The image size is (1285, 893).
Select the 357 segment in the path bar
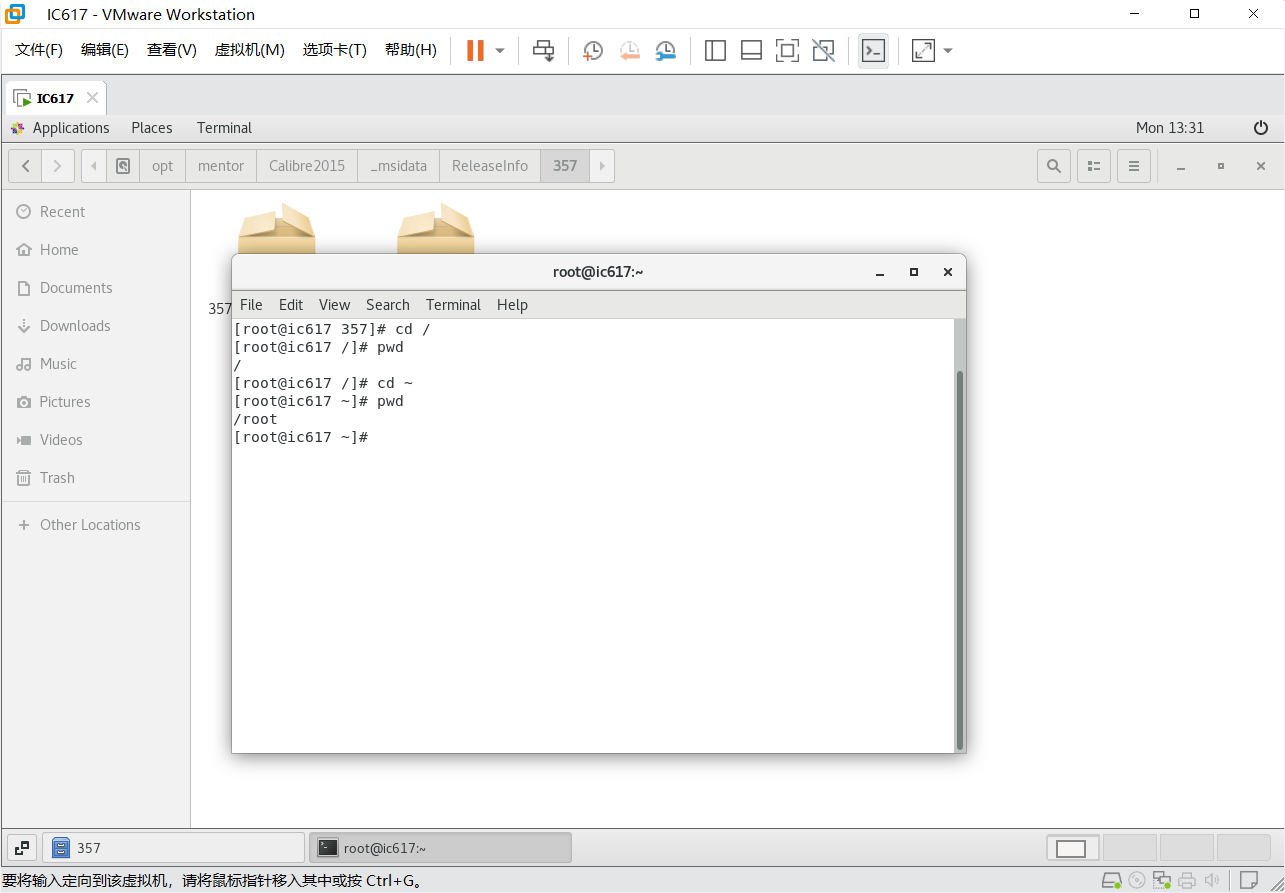pyautogui.click(x=565, y=166)
